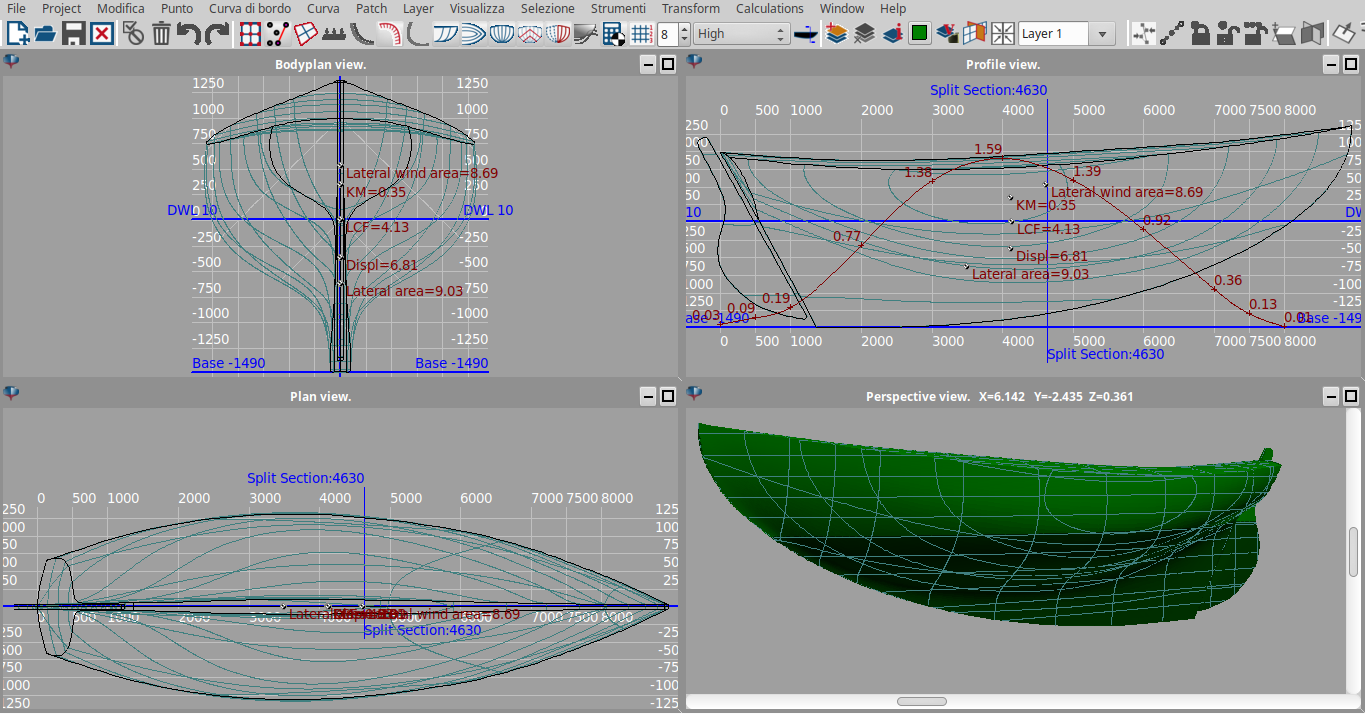Click the trash can delete icon
This screenshot has height=714, width=1365.
[161, 33]
